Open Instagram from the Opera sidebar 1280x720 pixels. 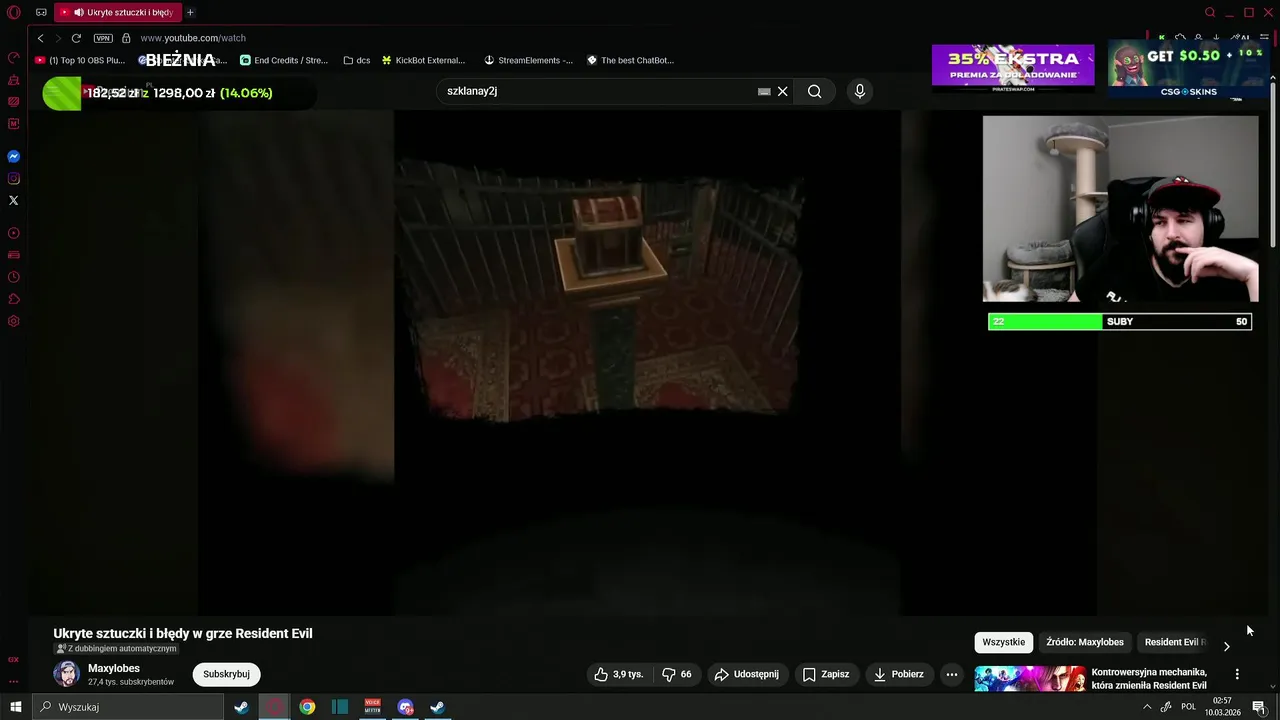click(x=14, y=179)
